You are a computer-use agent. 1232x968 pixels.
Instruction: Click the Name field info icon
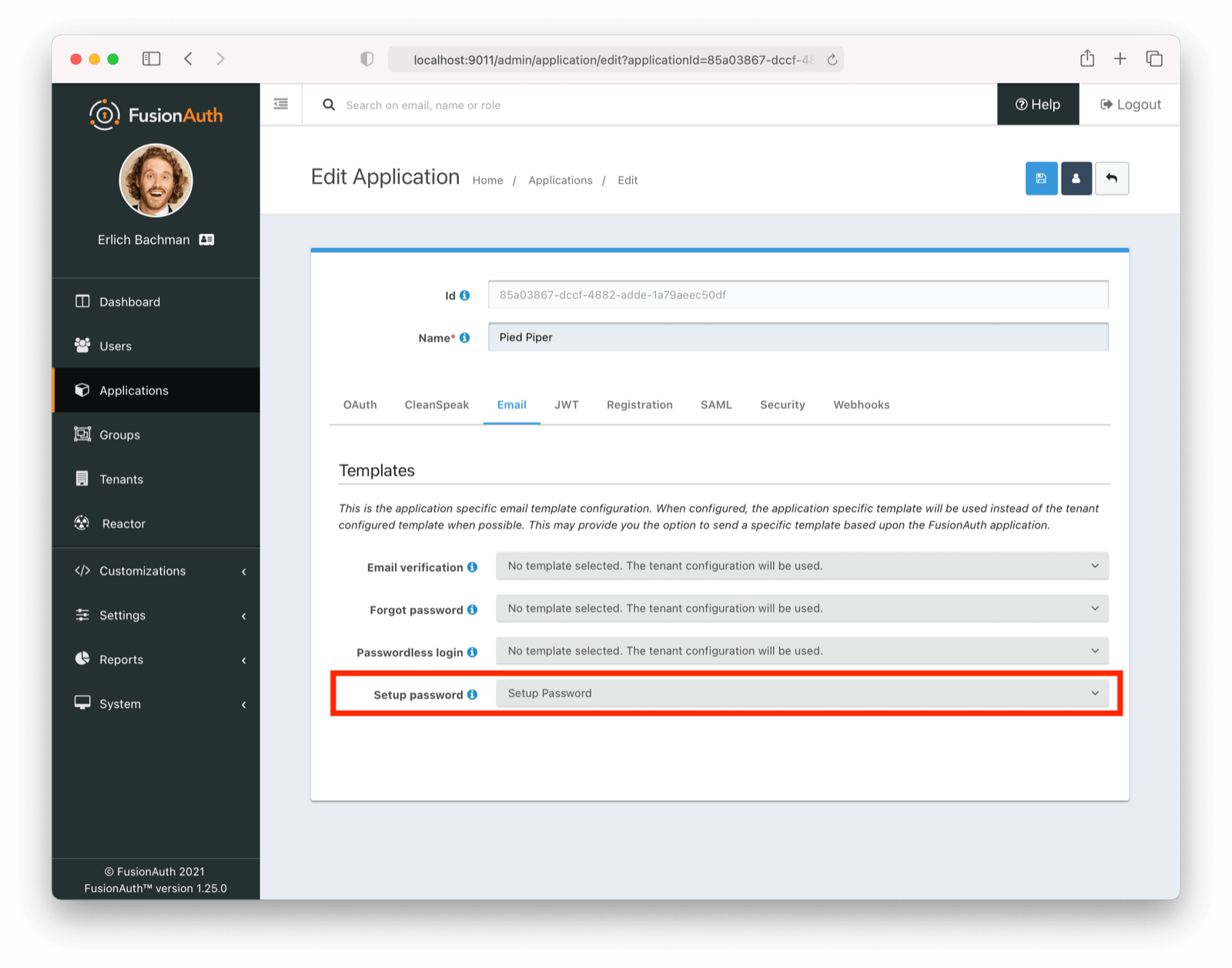[464, 337]
